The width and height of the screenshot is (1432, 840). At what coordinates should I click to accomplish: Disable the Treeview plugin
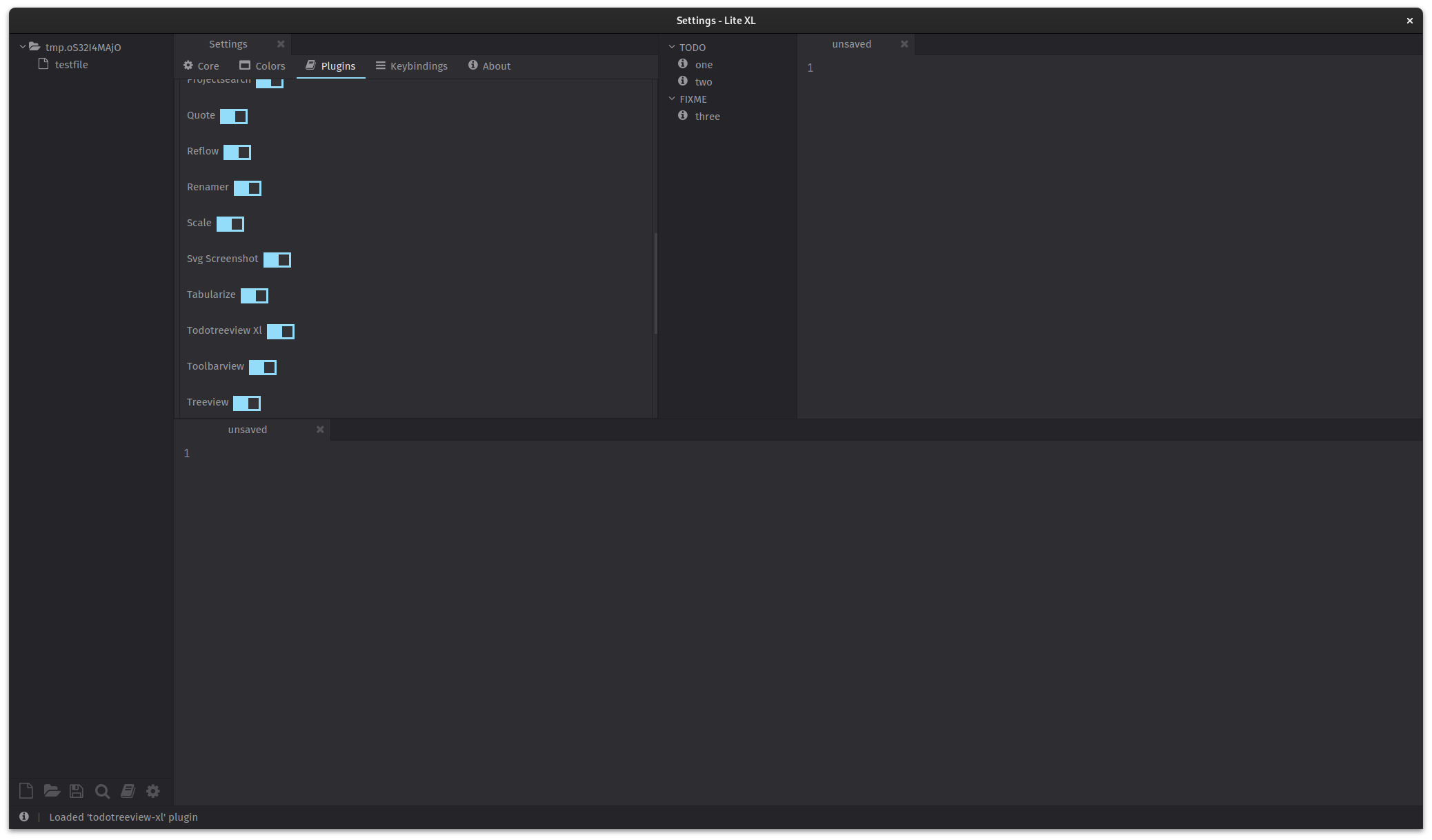pyautogui.click(x=247, y=403)
